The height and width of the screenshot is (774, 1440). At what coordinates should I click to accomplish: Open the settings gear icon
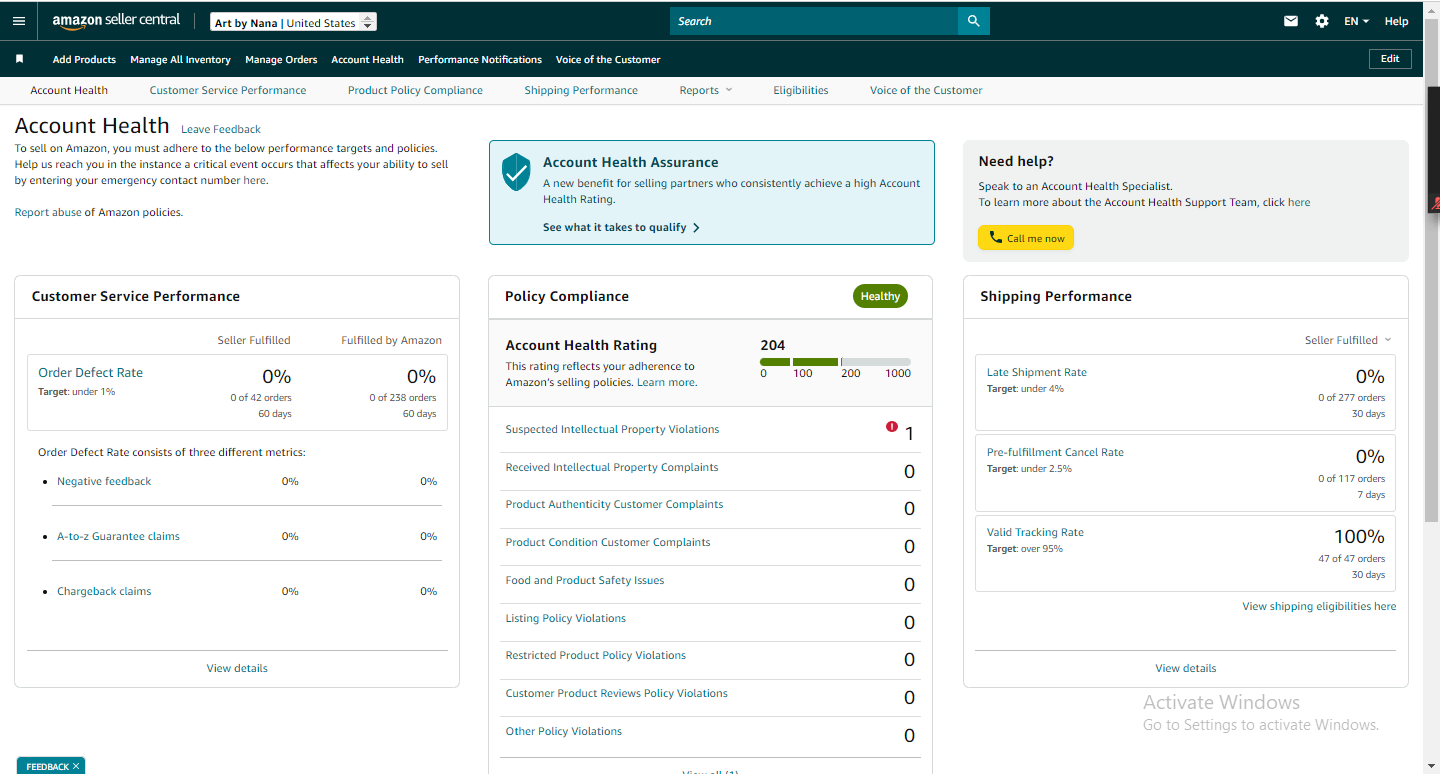click(x=1322, y=21)
